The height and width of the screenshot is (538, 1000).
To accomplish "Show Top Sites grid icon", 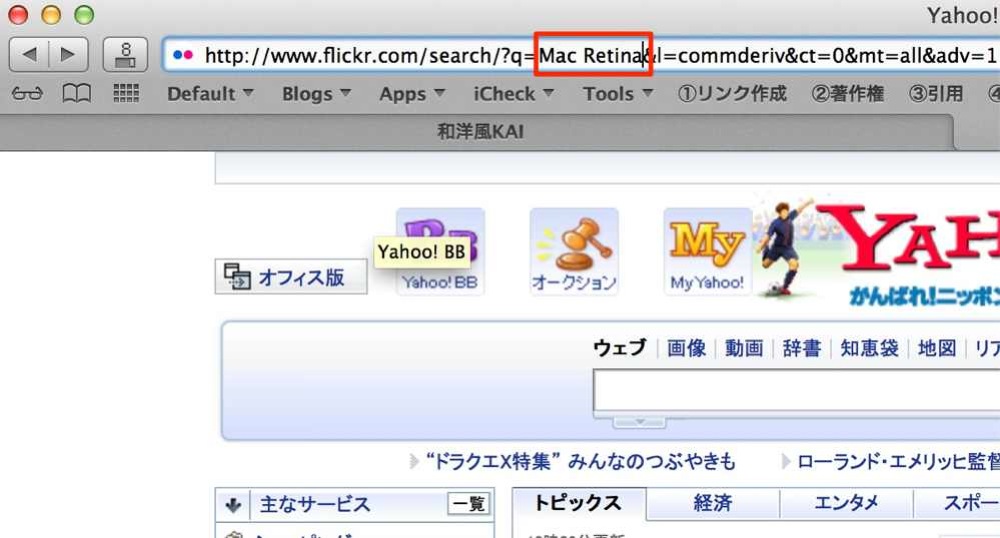I will 126,94.
